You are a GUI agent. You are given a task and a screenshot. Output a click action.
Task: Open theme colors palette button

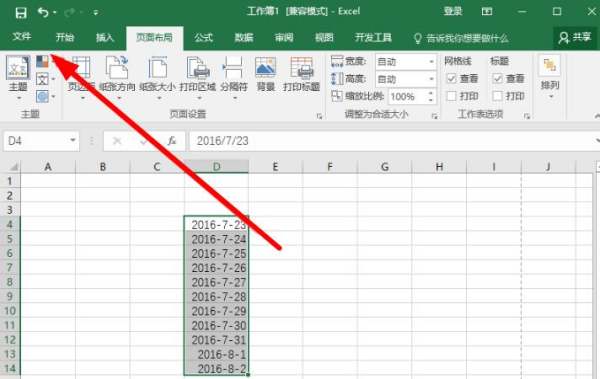coord(42,61)
